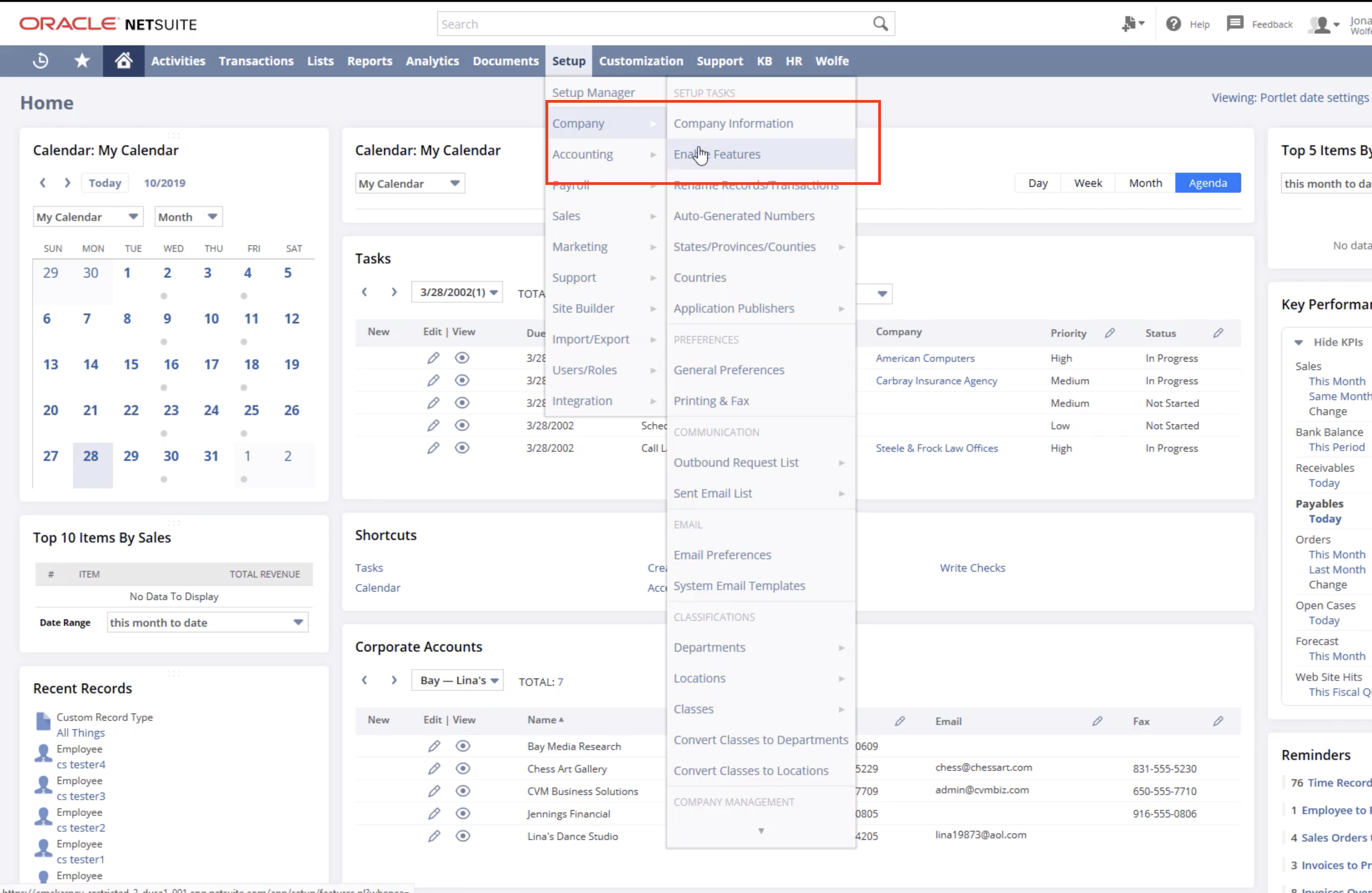Open the Shortcuts star icon
Image resolution: width=1372 pixels, height=893 pixels.
click(82, 61)
